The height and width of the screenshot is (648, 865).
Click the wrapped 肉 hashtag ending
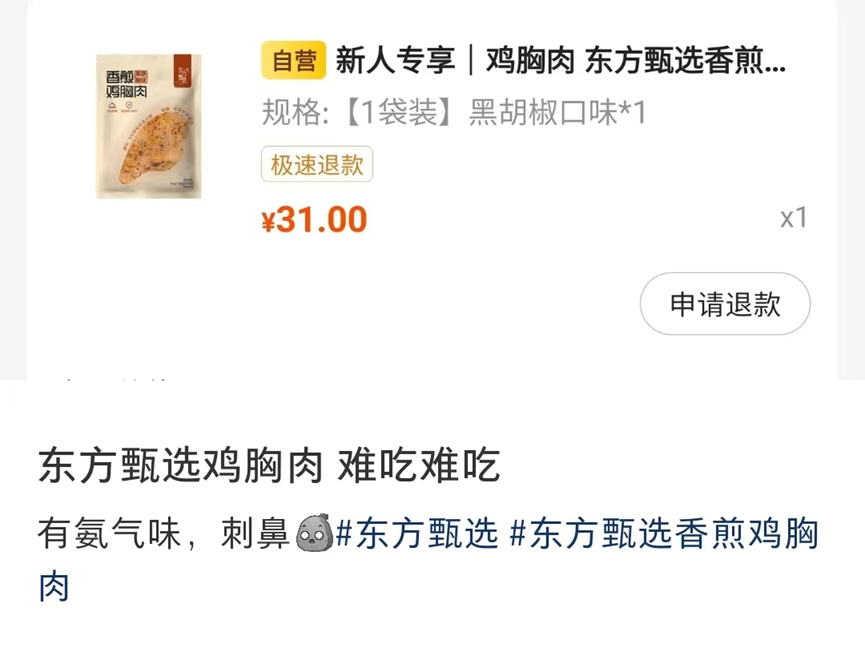pos(54,586)
